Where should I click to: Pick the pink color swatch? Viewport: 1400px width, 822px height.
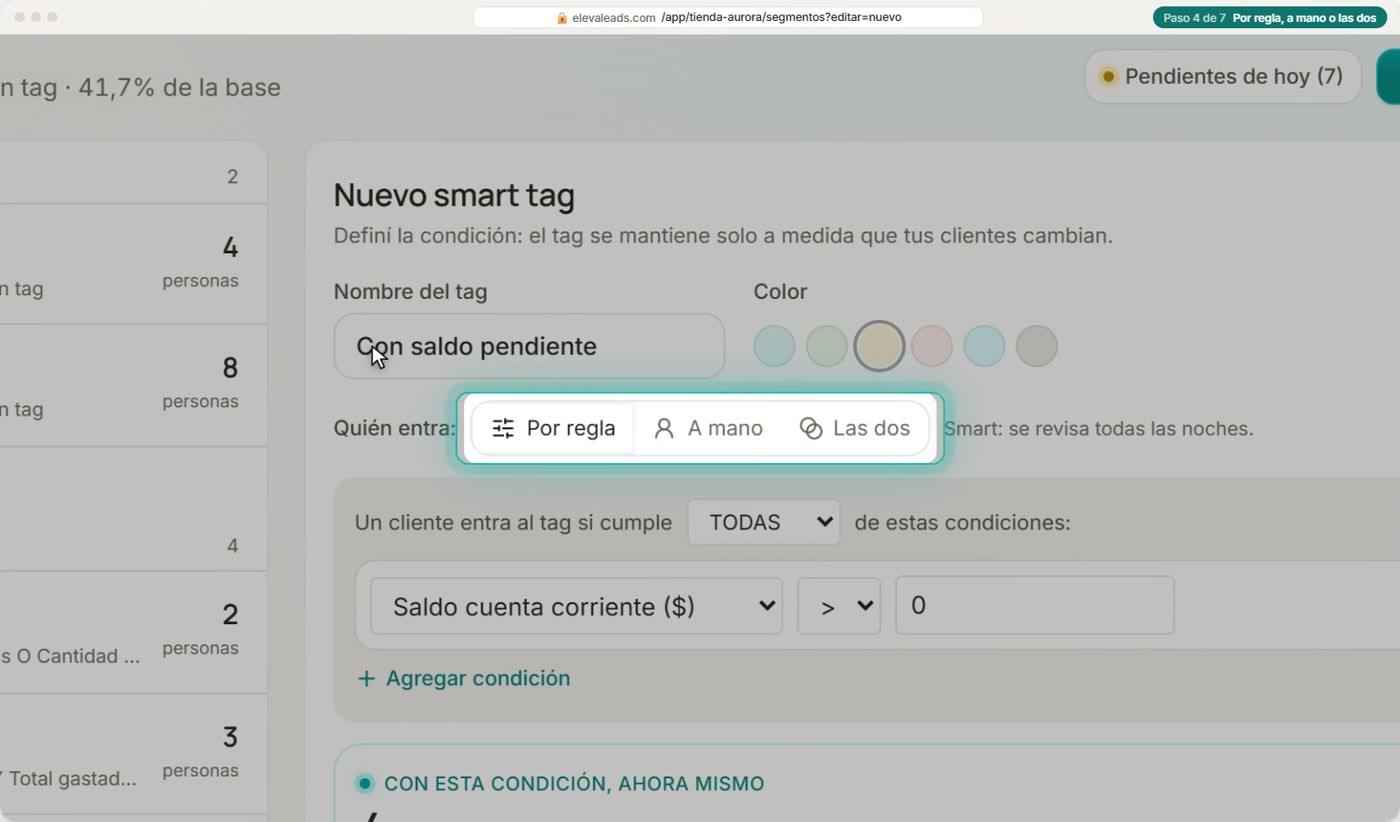[x=932, y=346]
